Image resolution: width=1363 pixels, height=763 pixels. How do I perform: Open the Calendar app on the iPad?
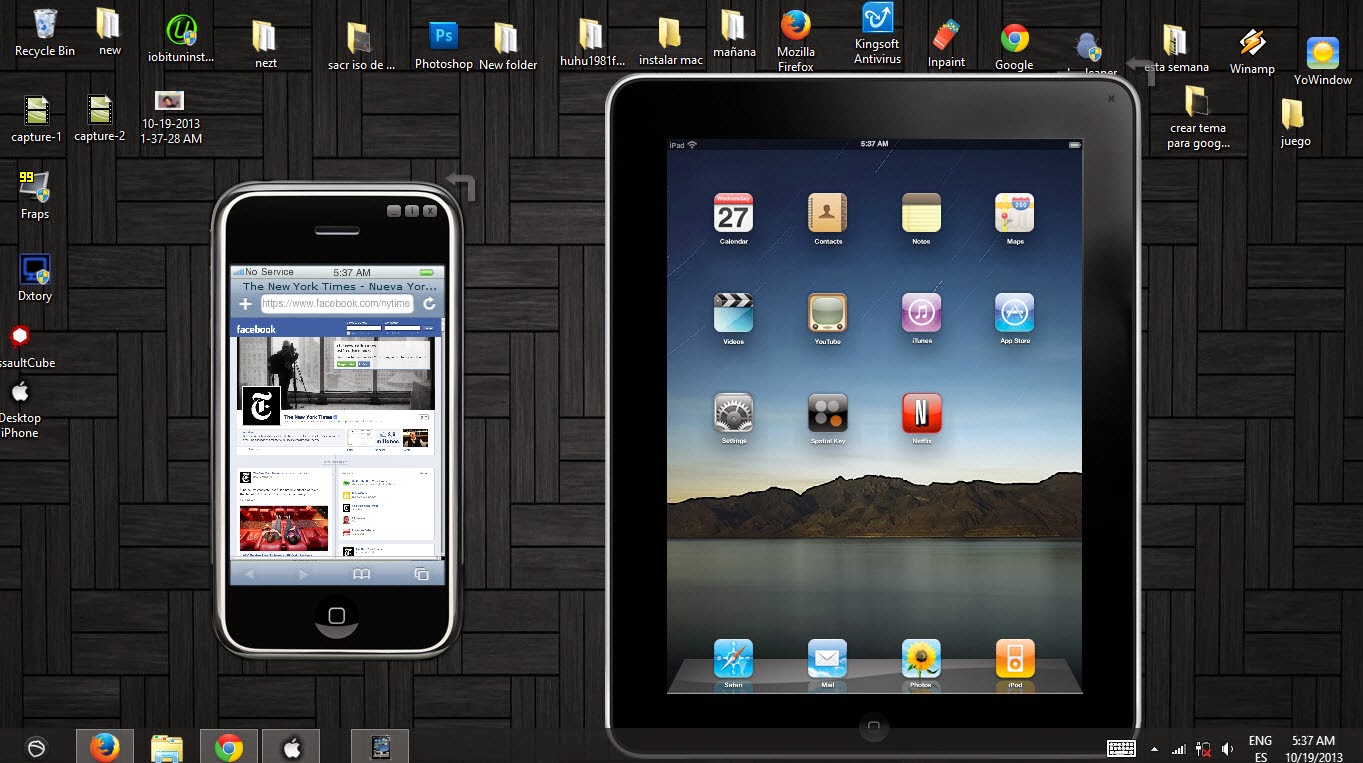pos(733,213)
